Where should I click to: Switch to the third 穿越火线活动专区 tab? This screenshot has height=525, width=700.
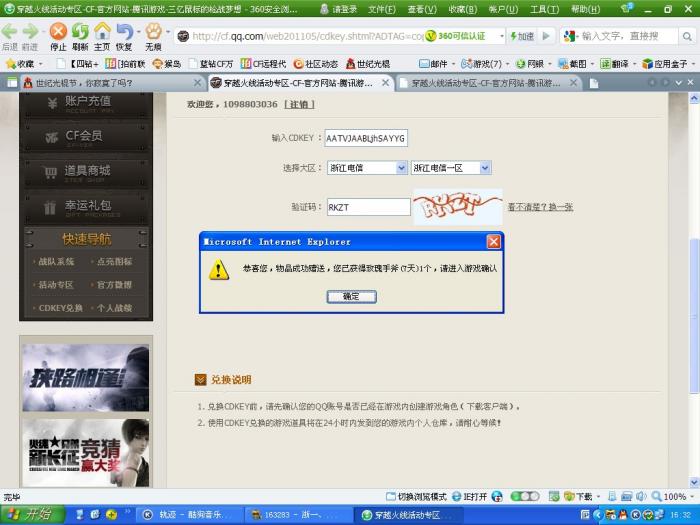487,83
